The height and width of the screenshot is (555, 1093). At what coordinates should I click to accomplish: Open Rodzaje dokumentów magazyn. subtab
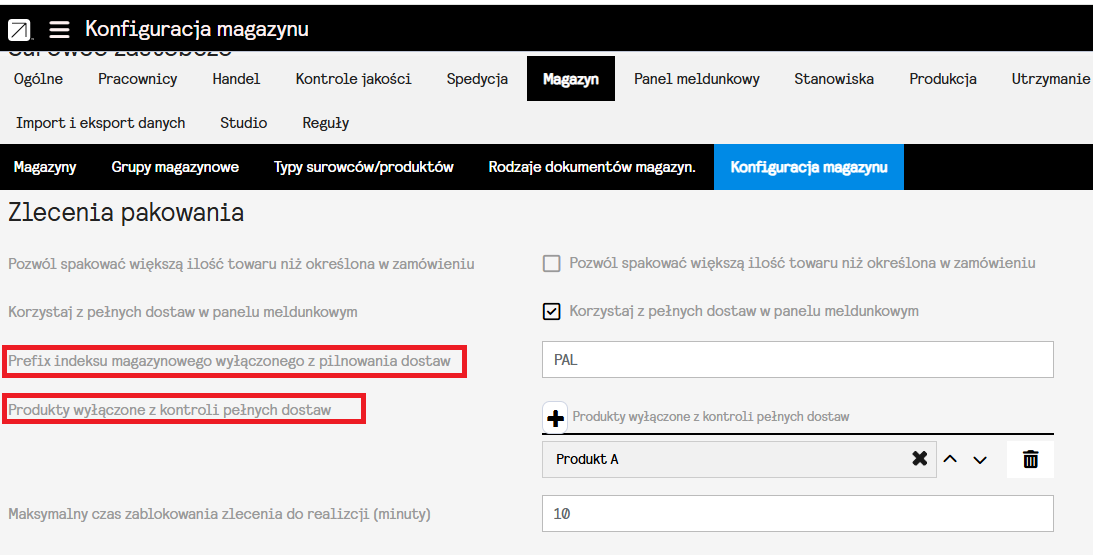[x=592, y=167]
